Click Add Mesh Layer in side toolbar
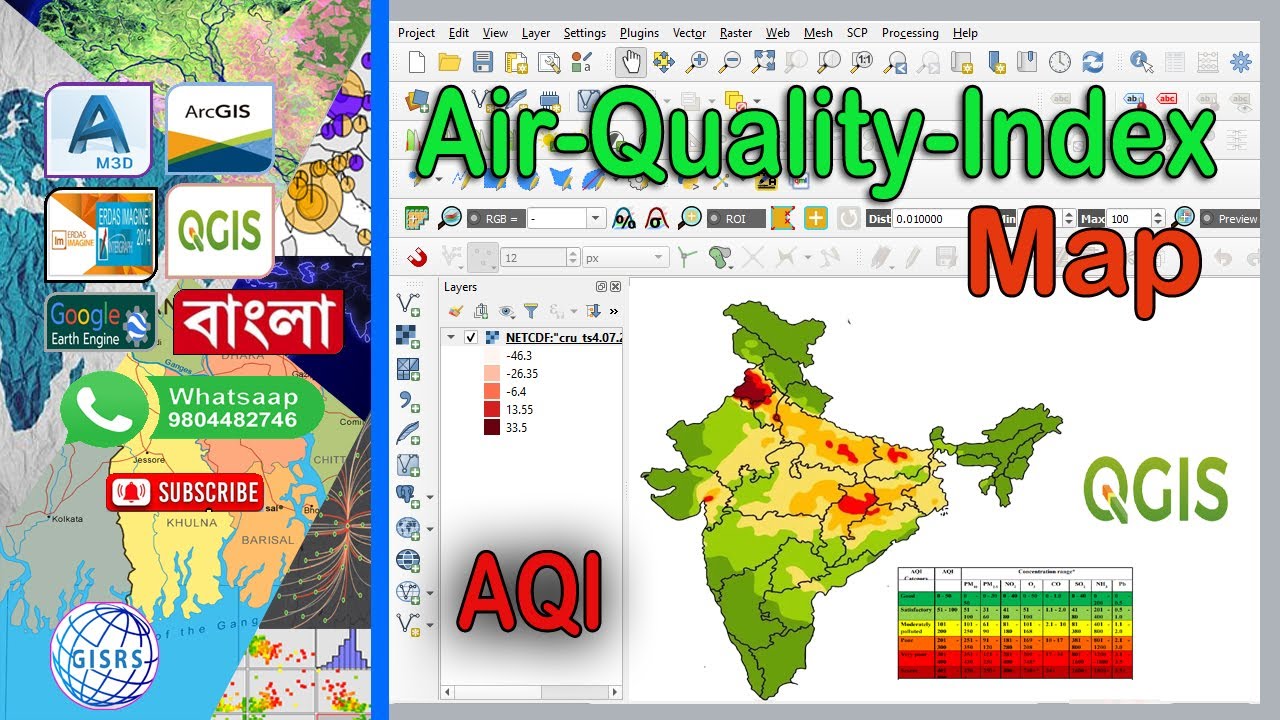This screenshot has width=1280, height=720. (x=408, y=369)
